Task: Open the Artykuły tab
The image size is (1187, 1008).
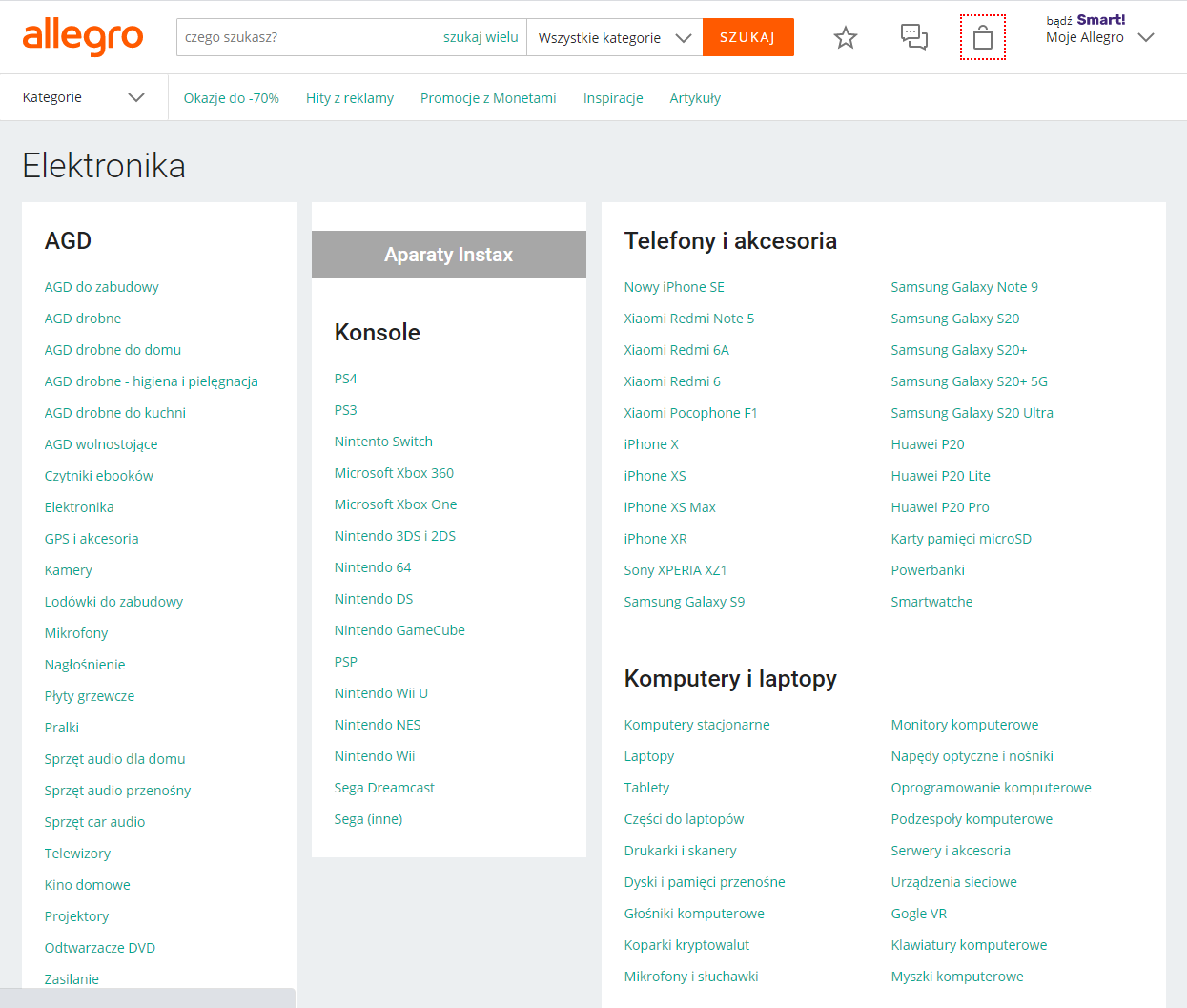Action: [695, 98]
